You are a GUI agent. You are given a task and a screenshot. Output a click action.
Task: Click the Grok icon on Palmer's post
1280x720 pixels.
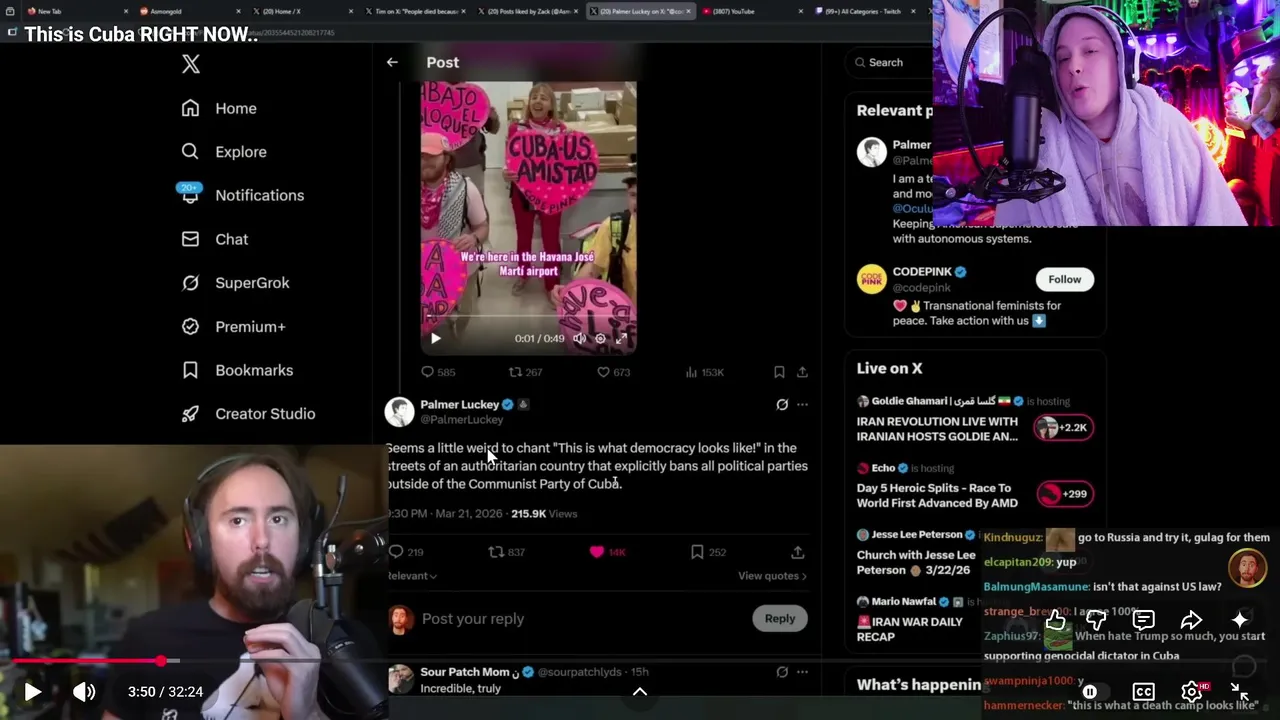pos(782,405)
